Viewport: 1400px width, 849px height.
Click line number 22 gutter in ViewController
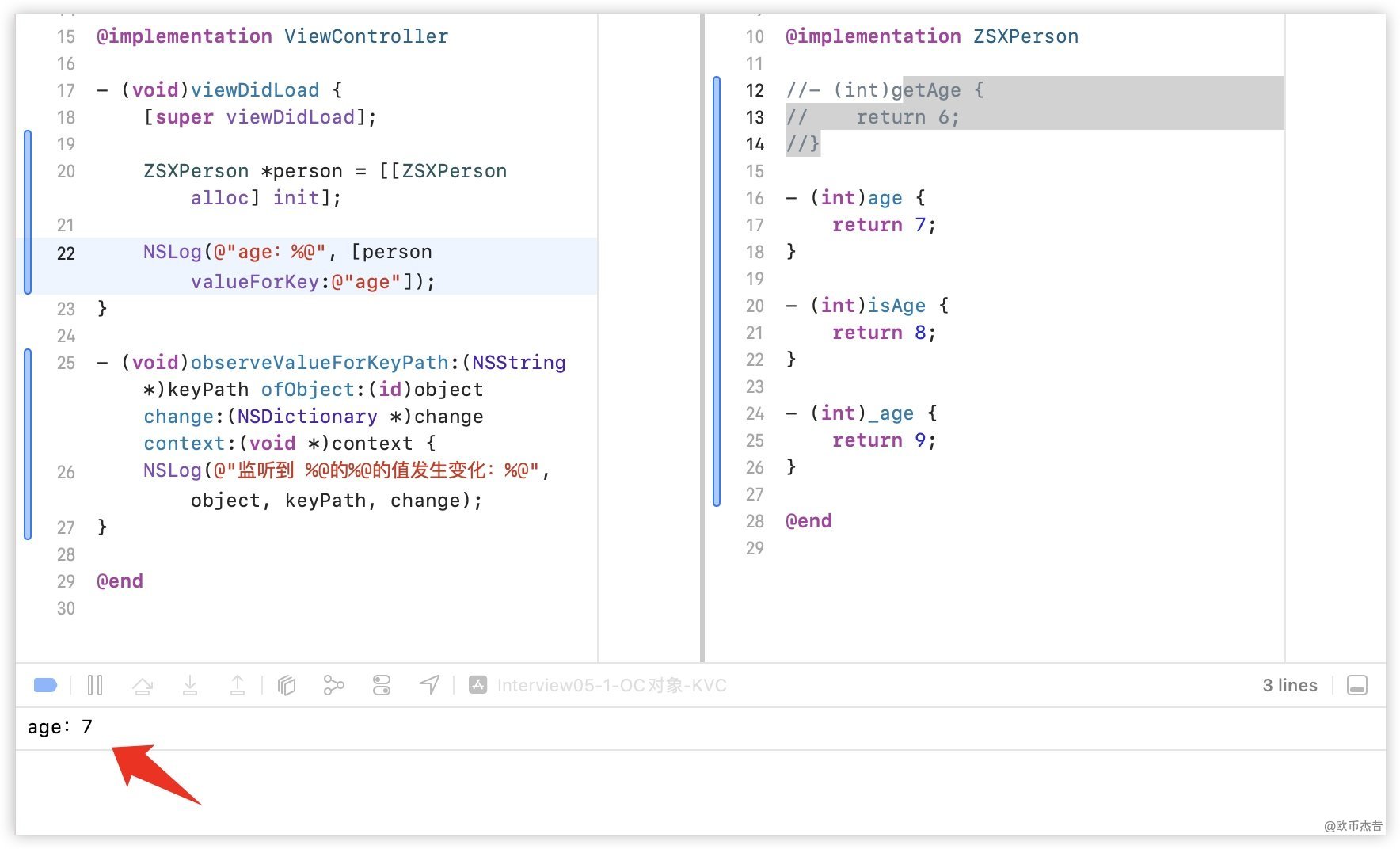click(x=66, y=253)
